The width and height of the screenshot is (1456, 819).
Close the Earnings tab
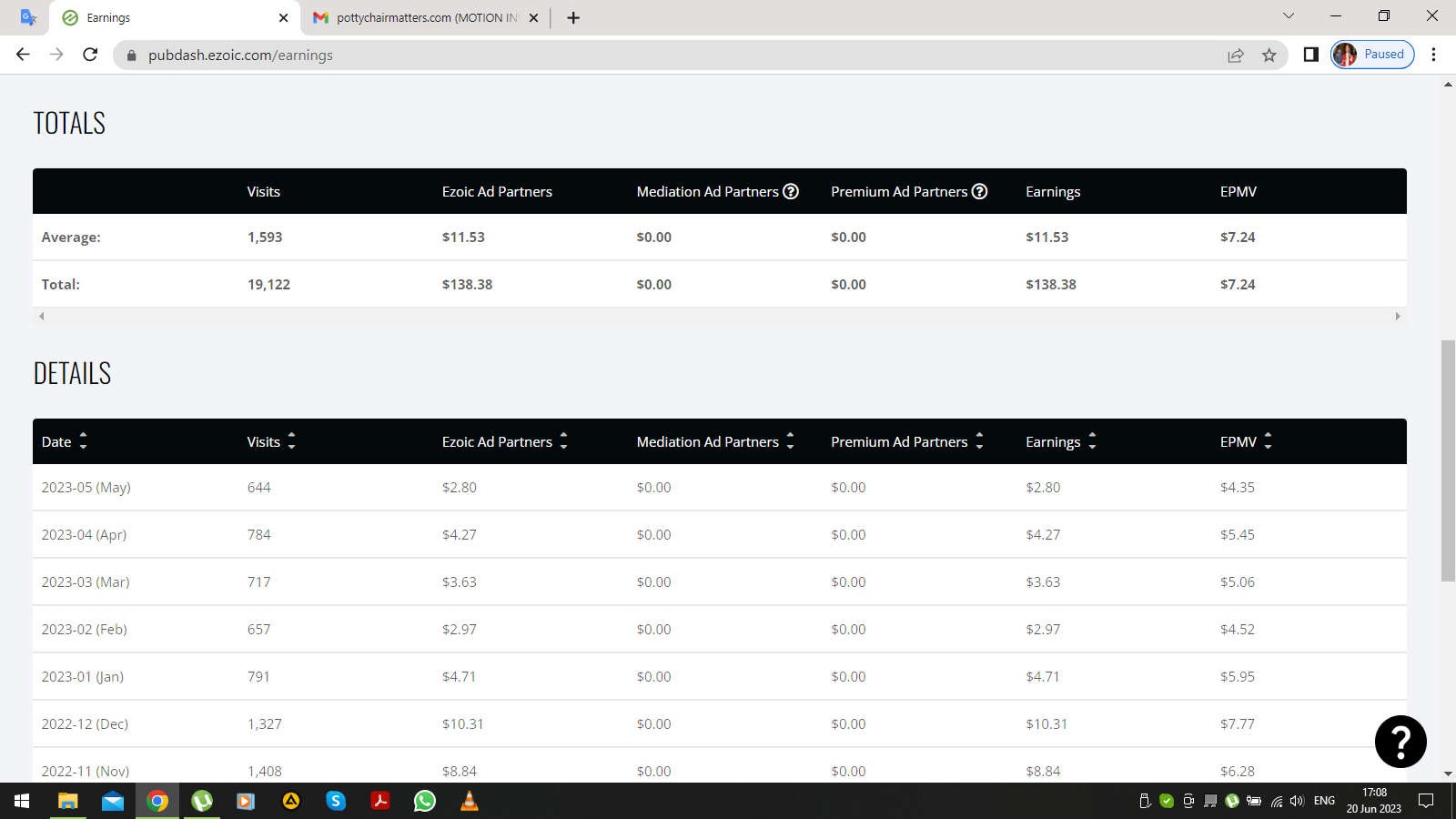[283, 17]
